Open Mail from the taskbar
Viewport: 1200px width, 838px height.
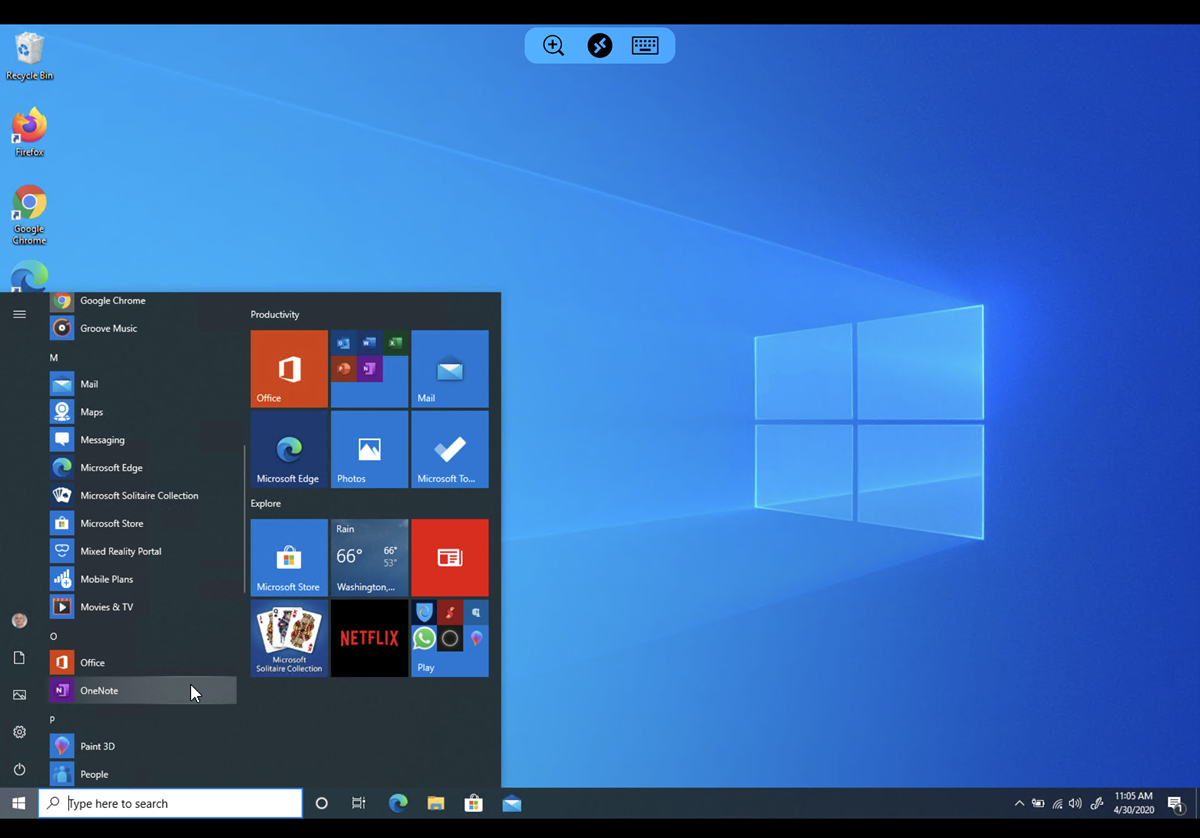pyautogui.click(x=512, y=803)
